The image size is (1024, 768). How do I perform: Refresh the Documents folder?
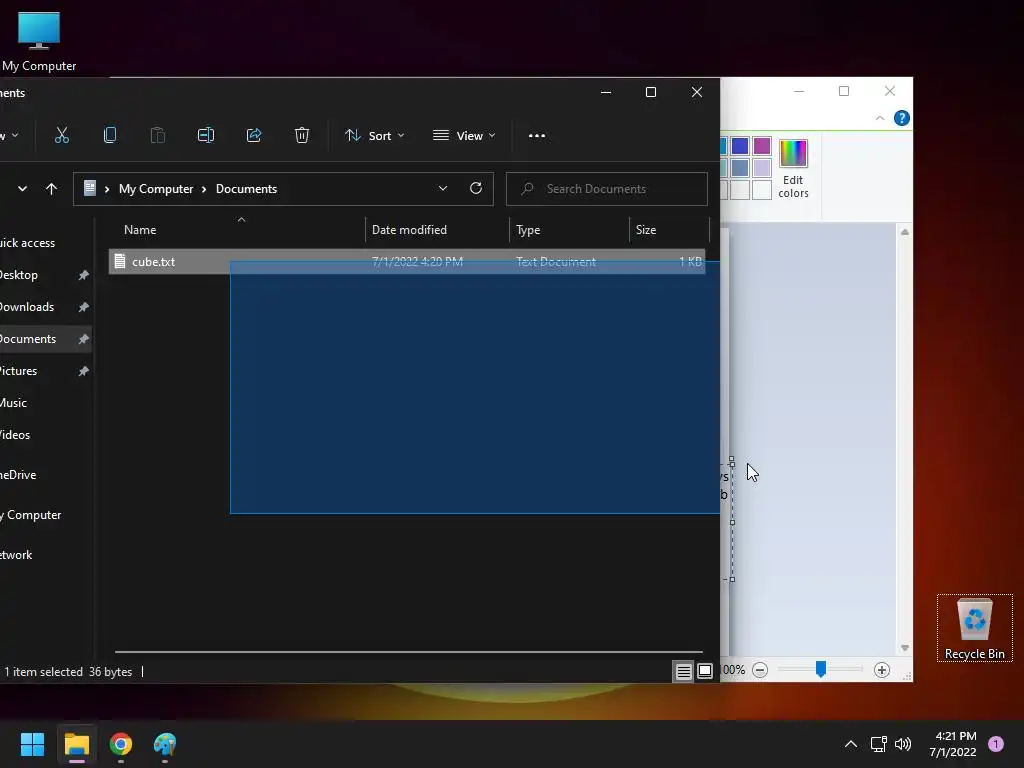[x=476, y=188]
